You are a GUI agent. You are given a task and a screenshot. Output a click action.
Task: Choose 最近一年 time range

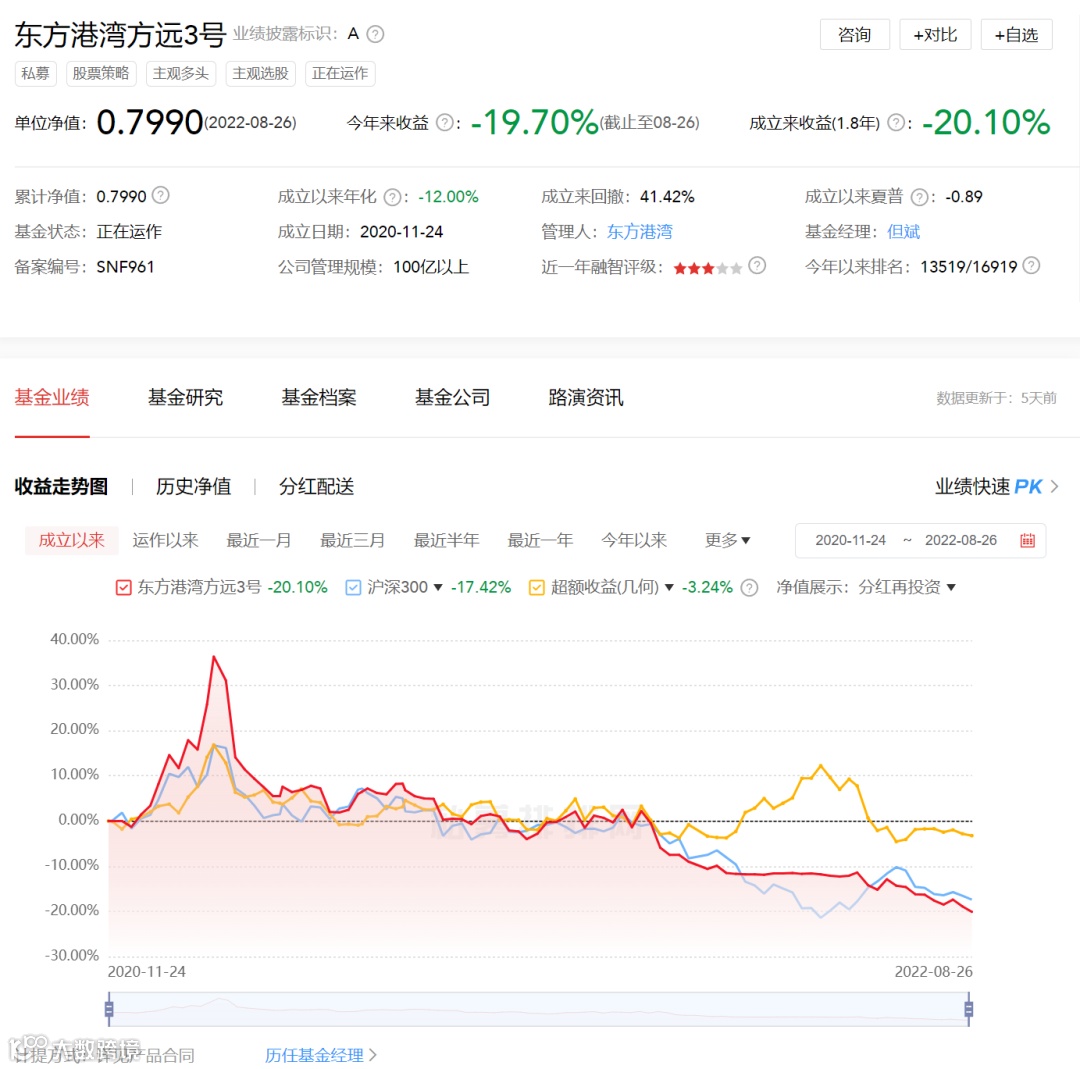pos(540,540)
